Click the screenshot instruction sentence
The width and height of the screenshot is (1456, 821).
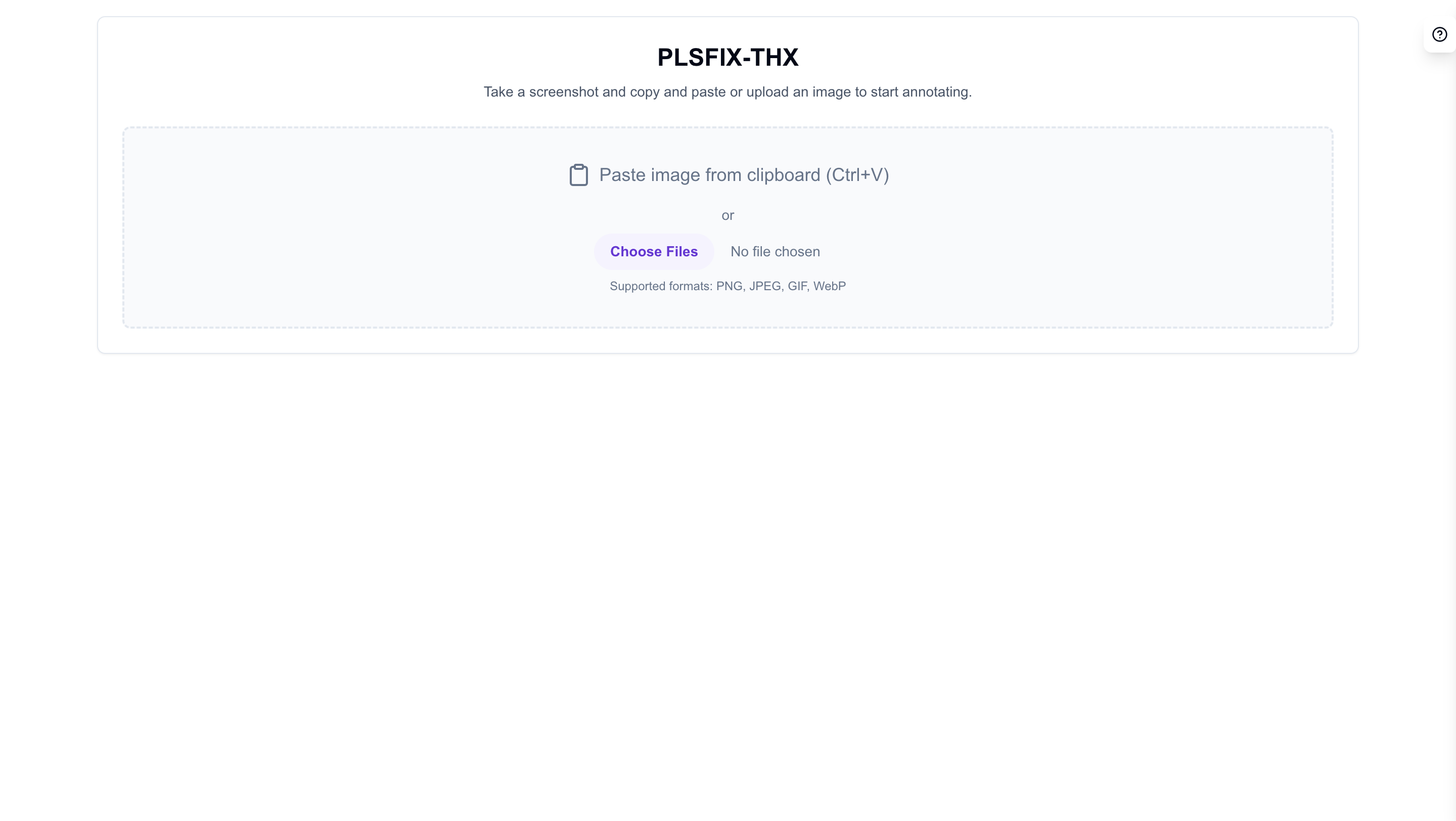click(728, 92)
